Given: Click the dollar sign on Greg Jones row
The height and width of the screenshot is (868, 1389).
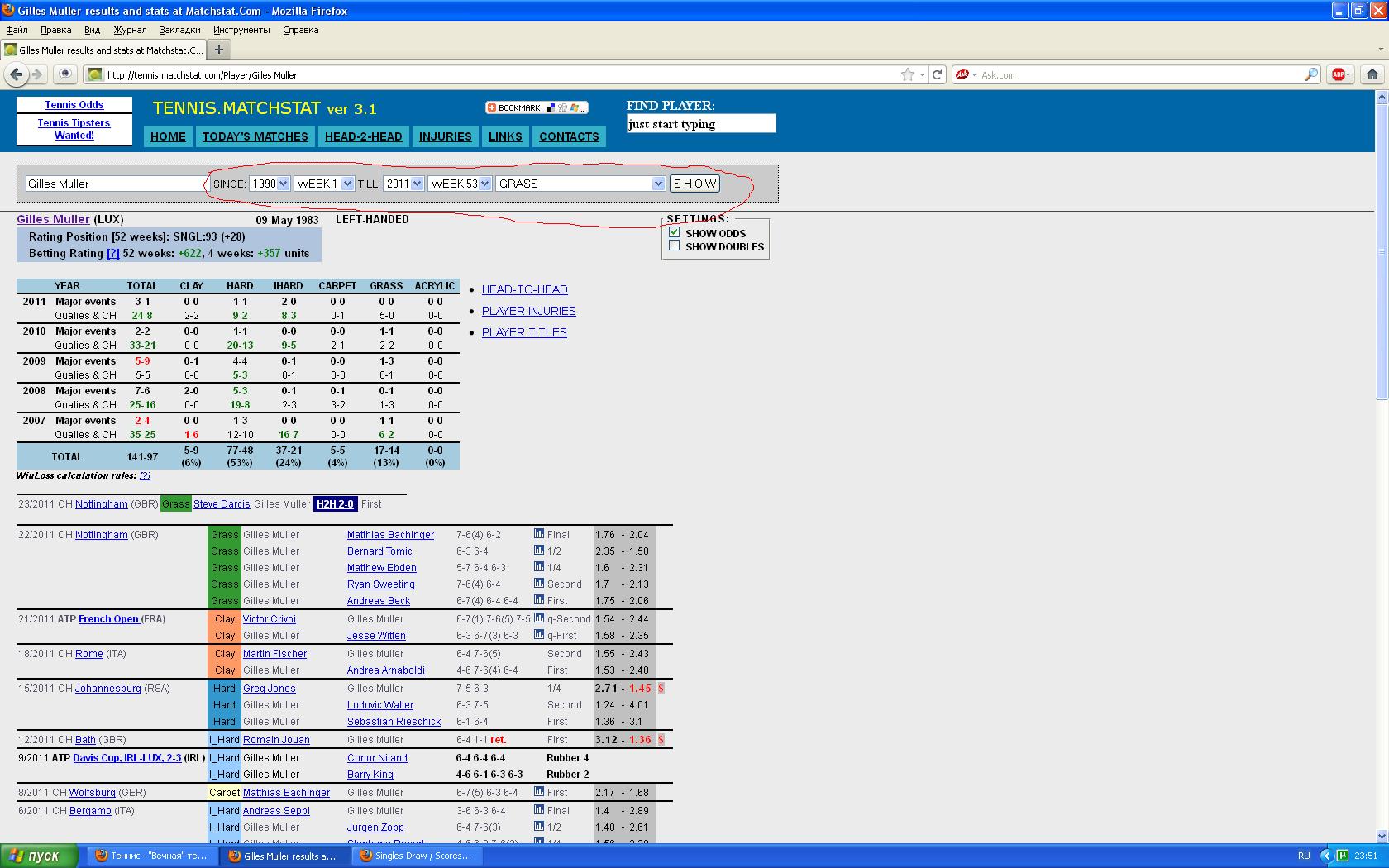Looking at the screenshot, I should [661, 689].
